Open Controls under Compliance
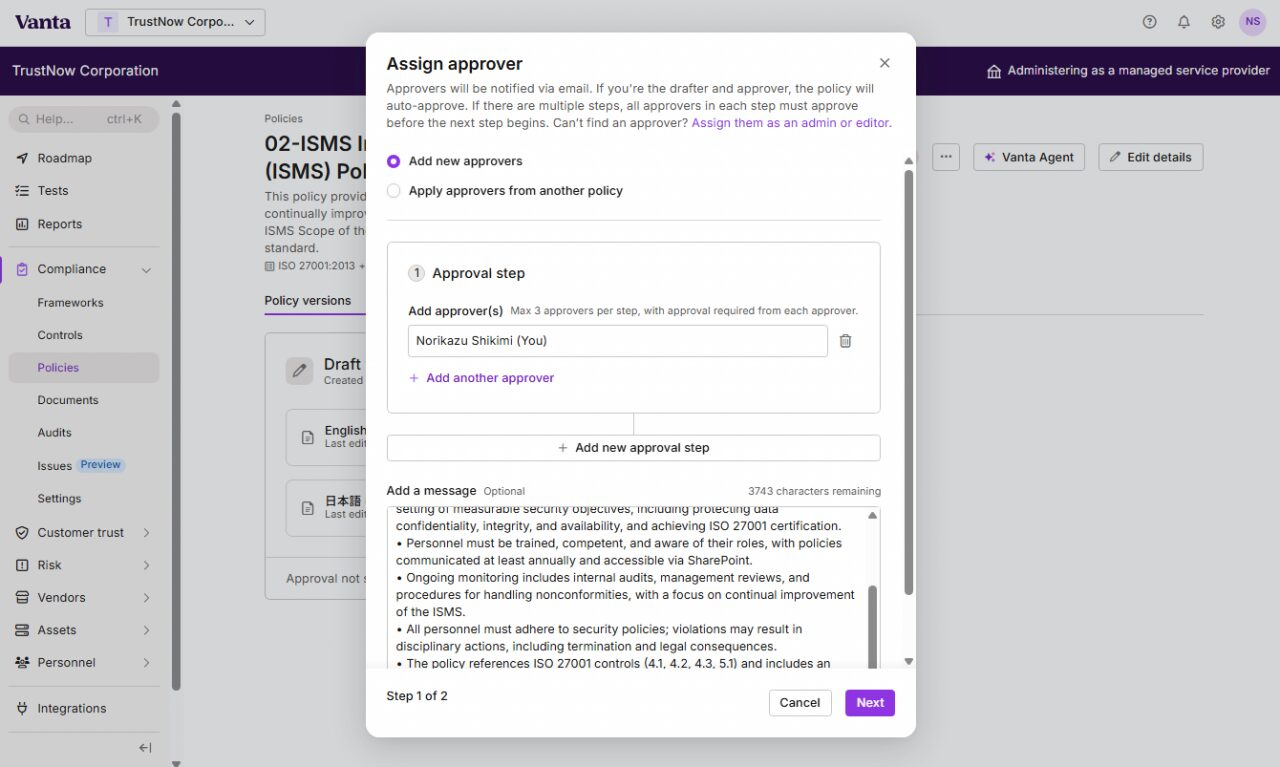The height and width of the screenshot is (767, 1280). 60,335
